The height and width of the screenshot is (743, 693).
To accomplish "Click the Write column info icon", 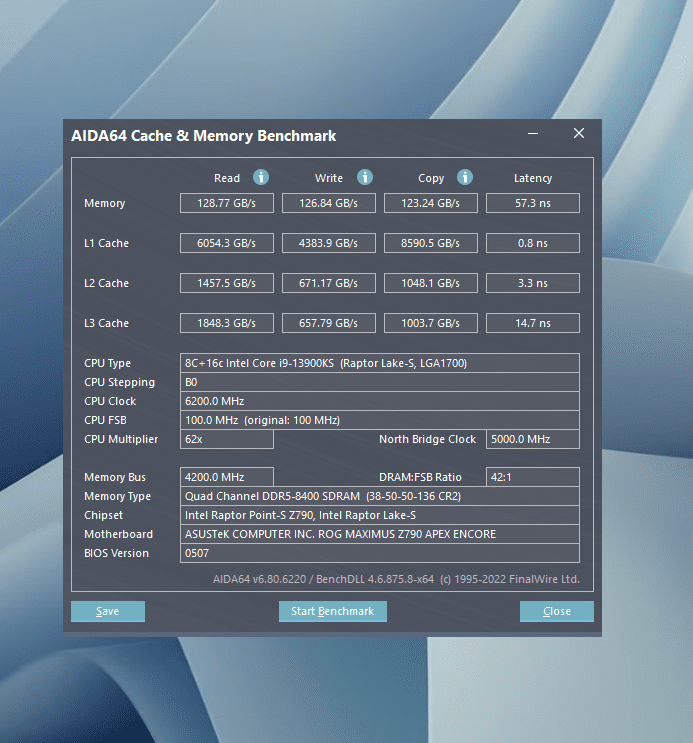I will pyautogui.click(x=365, y=177).
